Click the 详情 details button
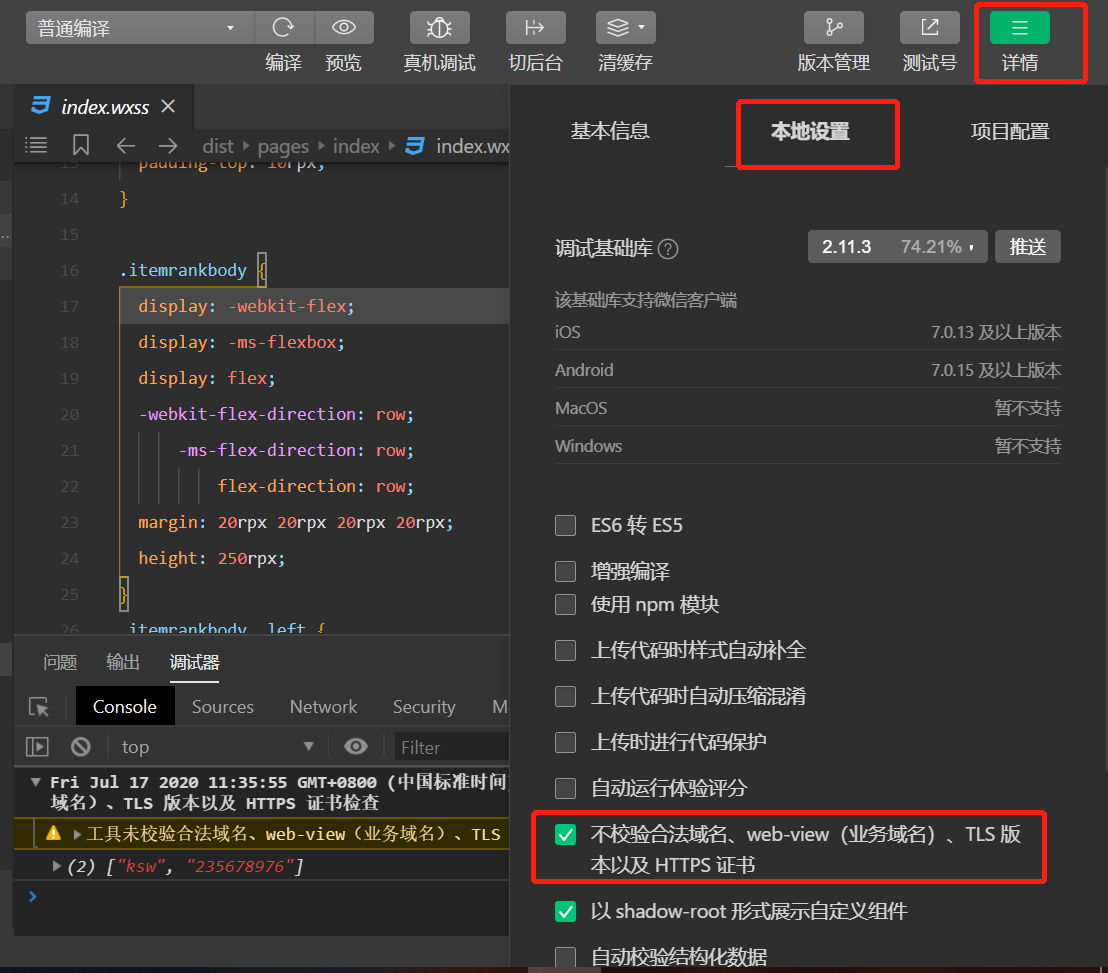The height and width of the screenshot is (973, 1108). [1018, 27]
